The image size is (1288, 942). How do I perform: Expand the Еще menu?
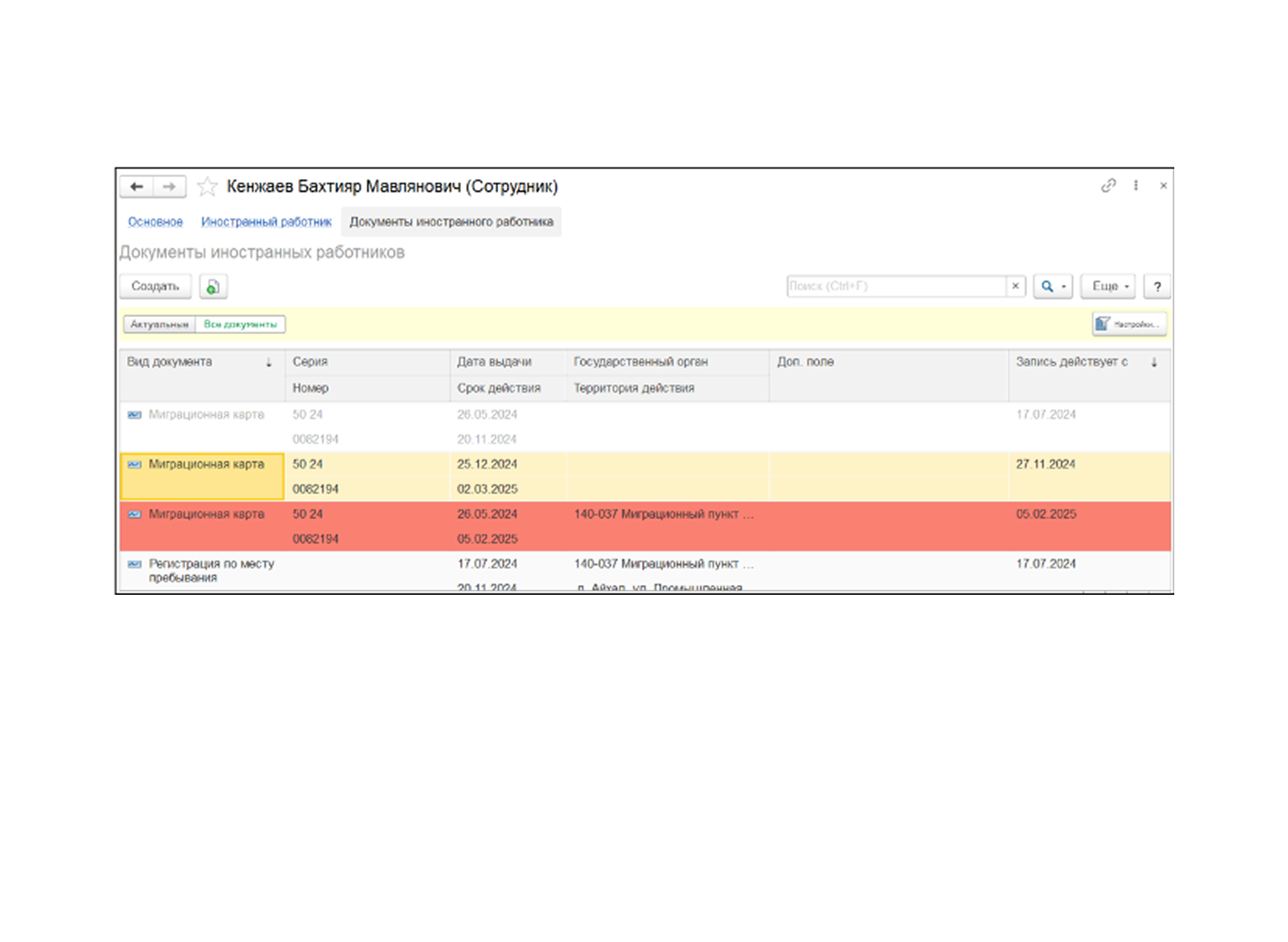(x=1108, y=286)
